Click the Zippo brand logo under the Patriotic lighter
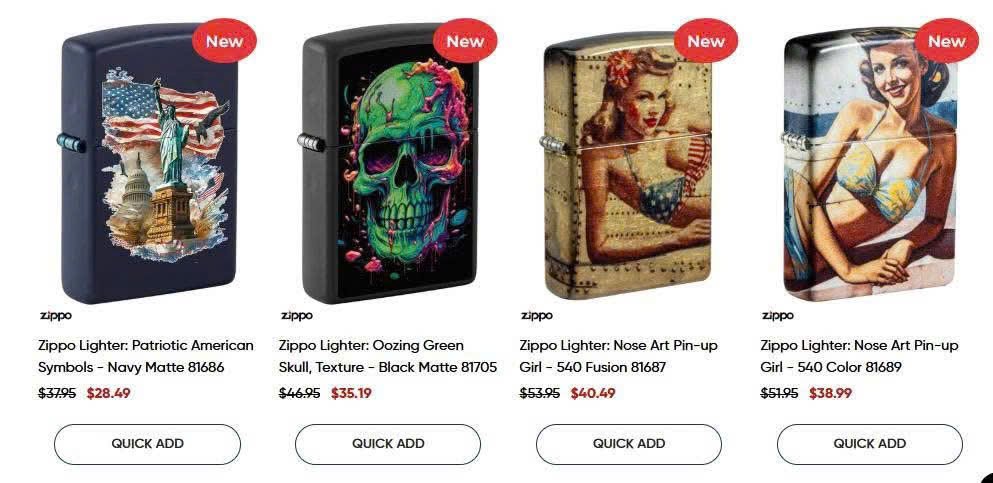The height and width of the screenshot is (483, 993). (x=55, y=315)
